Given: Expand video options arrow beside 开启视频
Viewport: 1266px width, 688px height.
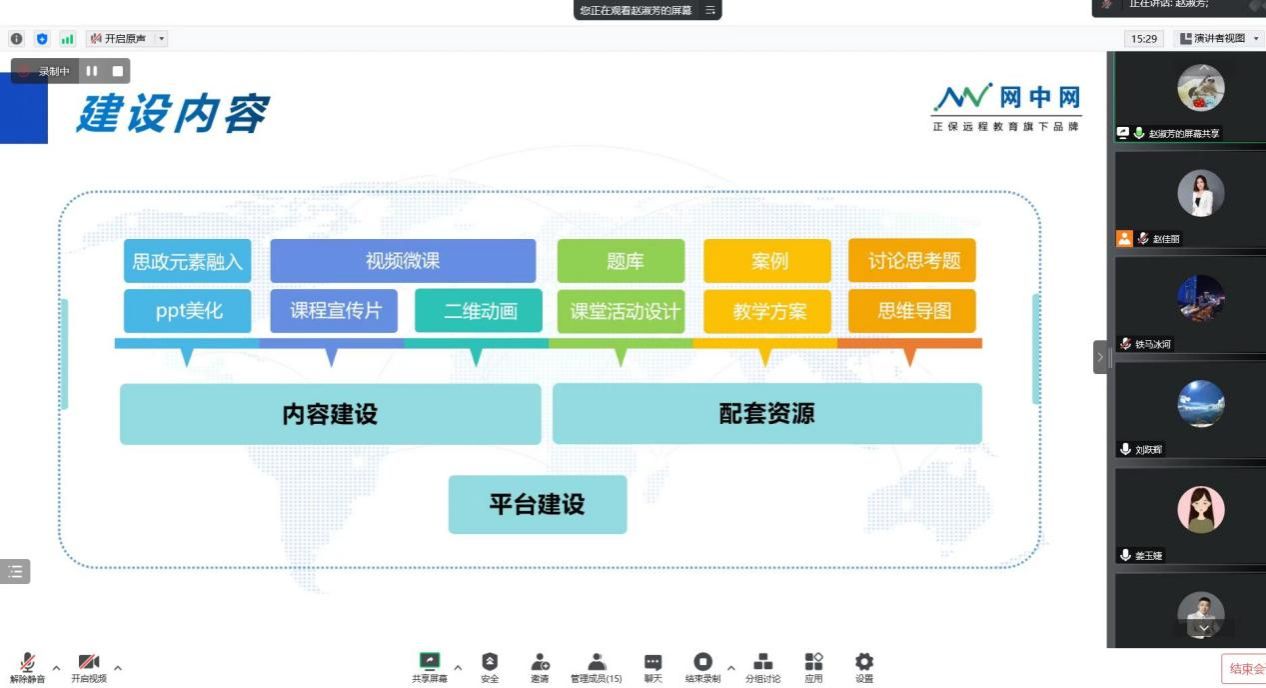Looking at the screenshot, I should pyautogui.click(x=118, y=668).
